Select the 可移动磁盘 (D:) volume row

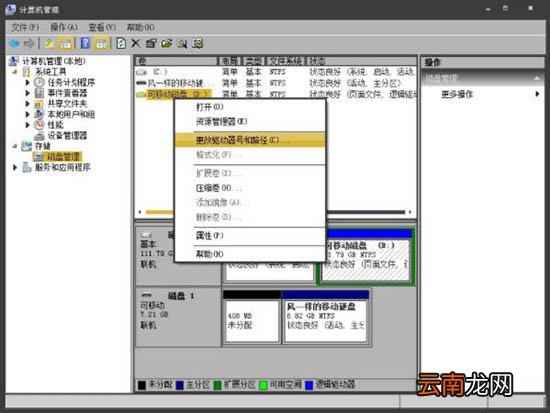(275, 94)
